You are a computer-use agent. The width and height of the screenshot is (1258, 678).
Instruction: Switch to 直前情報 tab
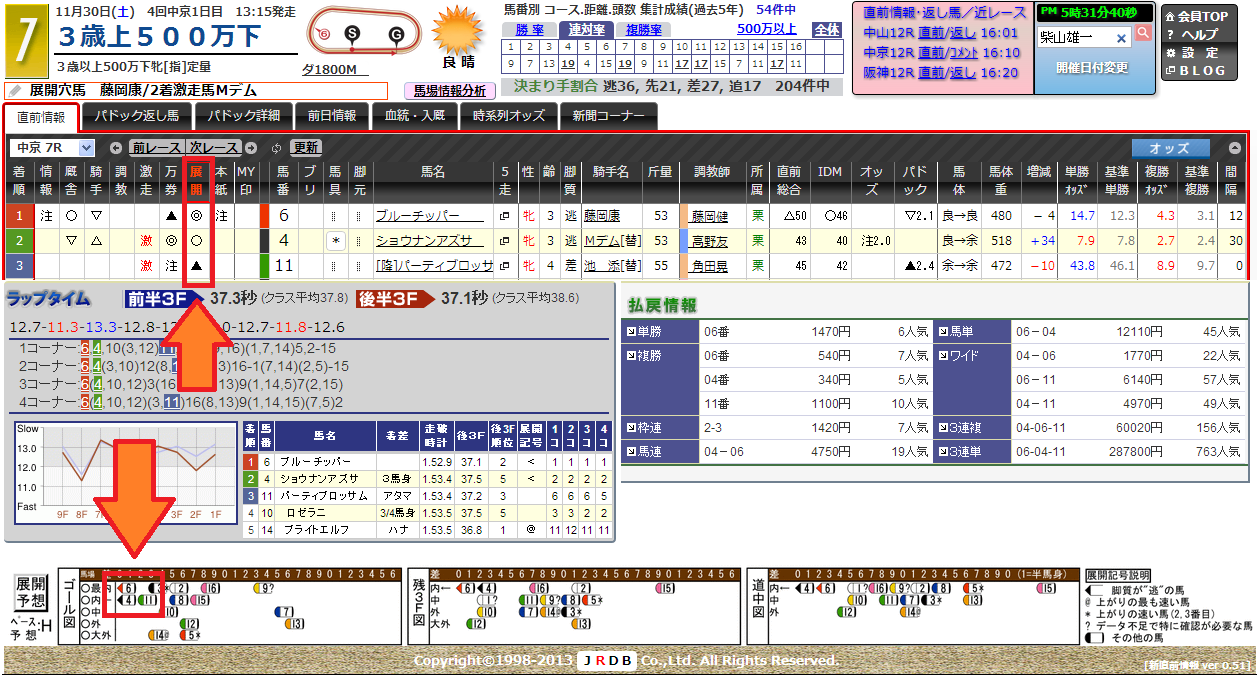pyautogui.click(x=41, y=117)
